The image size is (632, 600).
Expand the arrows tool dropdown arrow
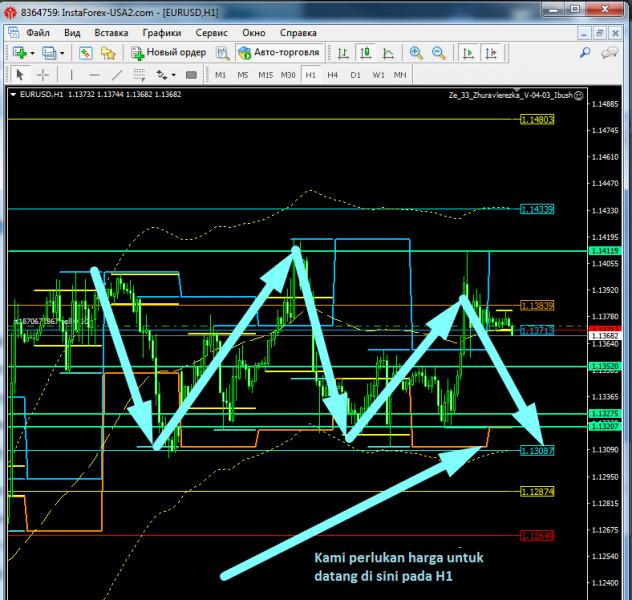174,75
